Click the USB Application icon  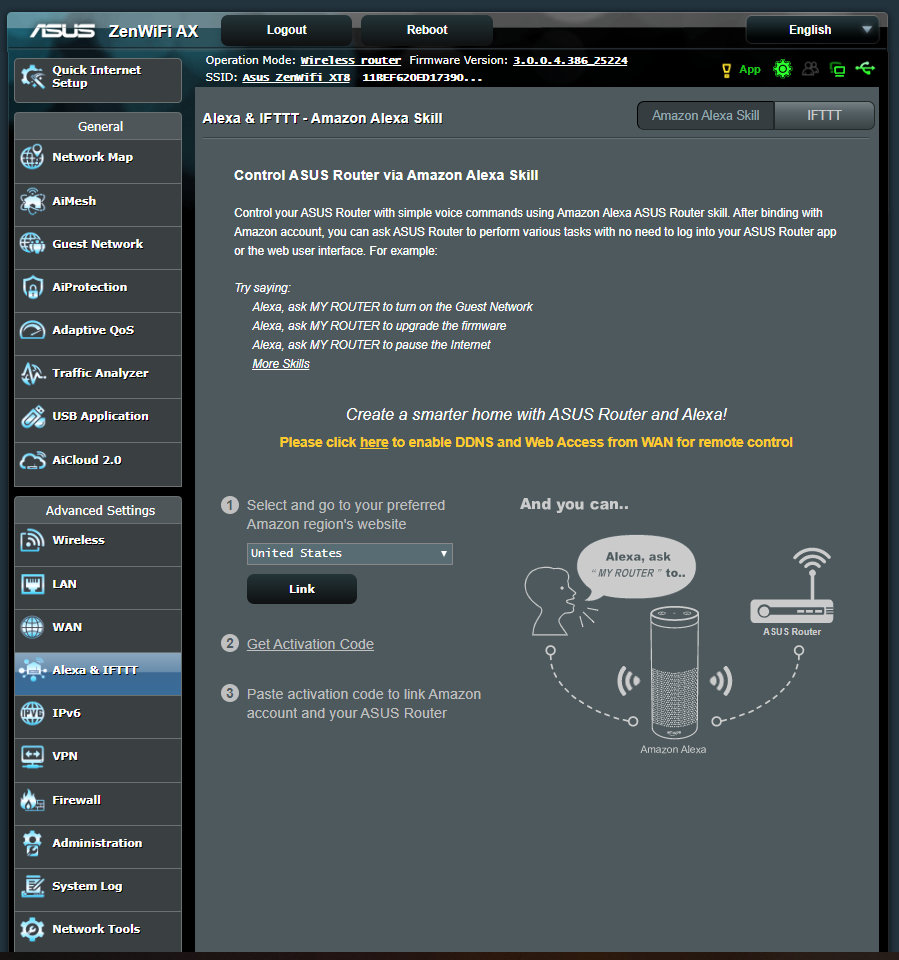tap(32, 416)
